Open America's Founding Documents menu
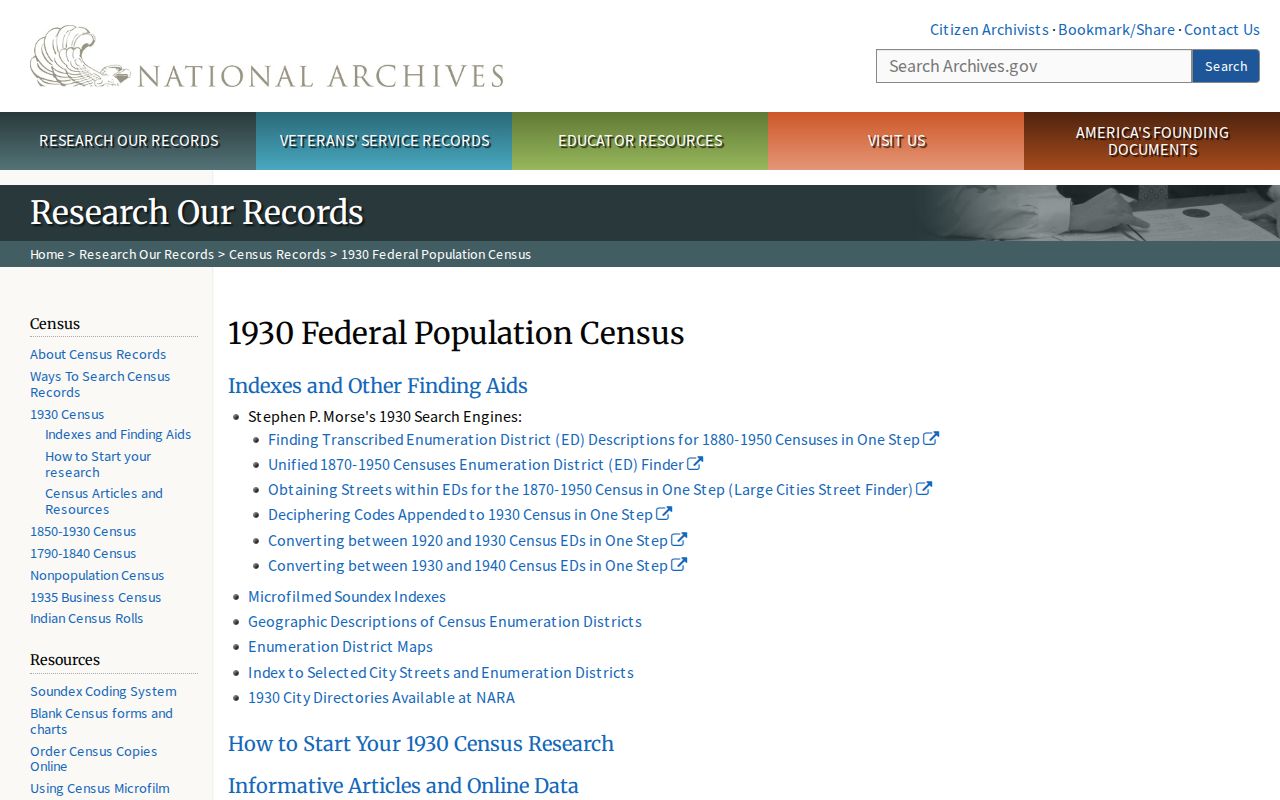This screenshot has height=800, width=1280. (1152, 141)
